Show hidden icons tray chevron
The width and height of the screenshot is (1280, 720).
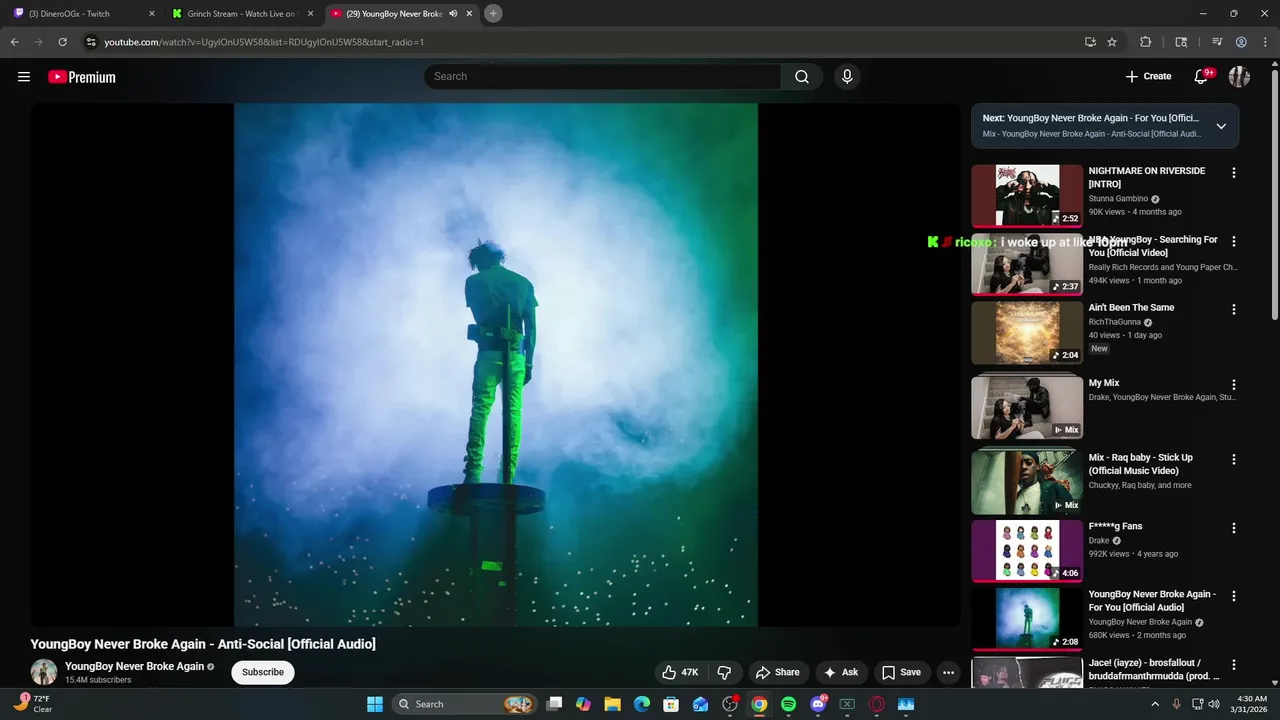pyautogui.click(x=1155, y=704)
